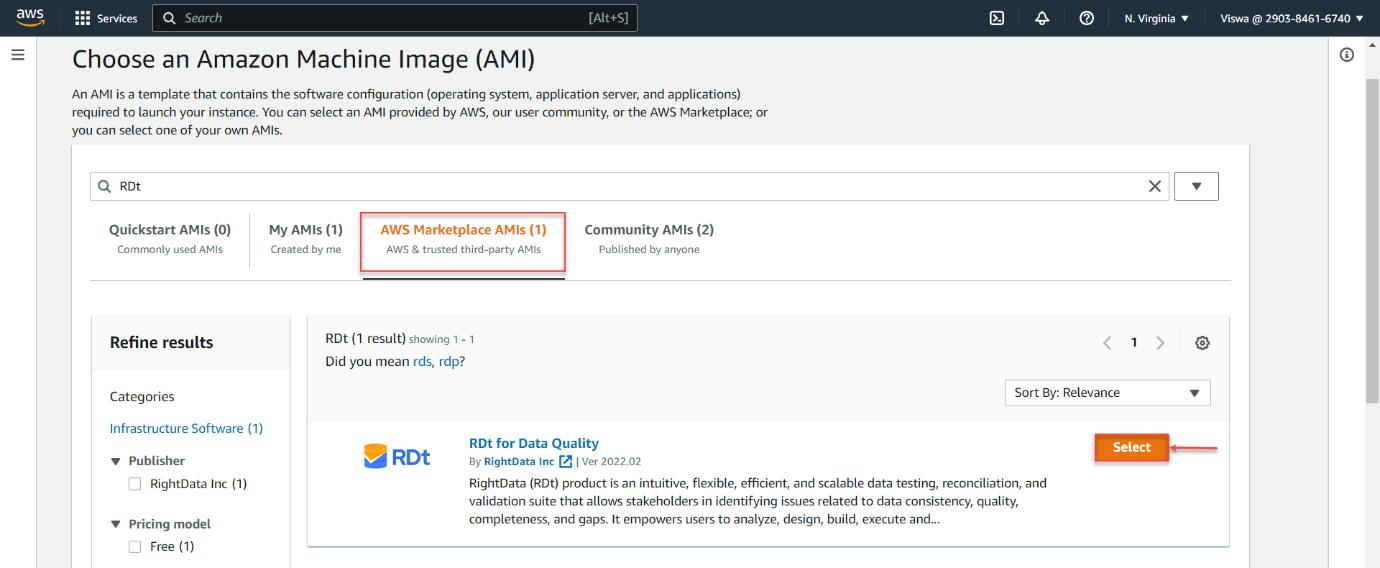
Task: Click the RDt product logo
Action: point(397,457)
